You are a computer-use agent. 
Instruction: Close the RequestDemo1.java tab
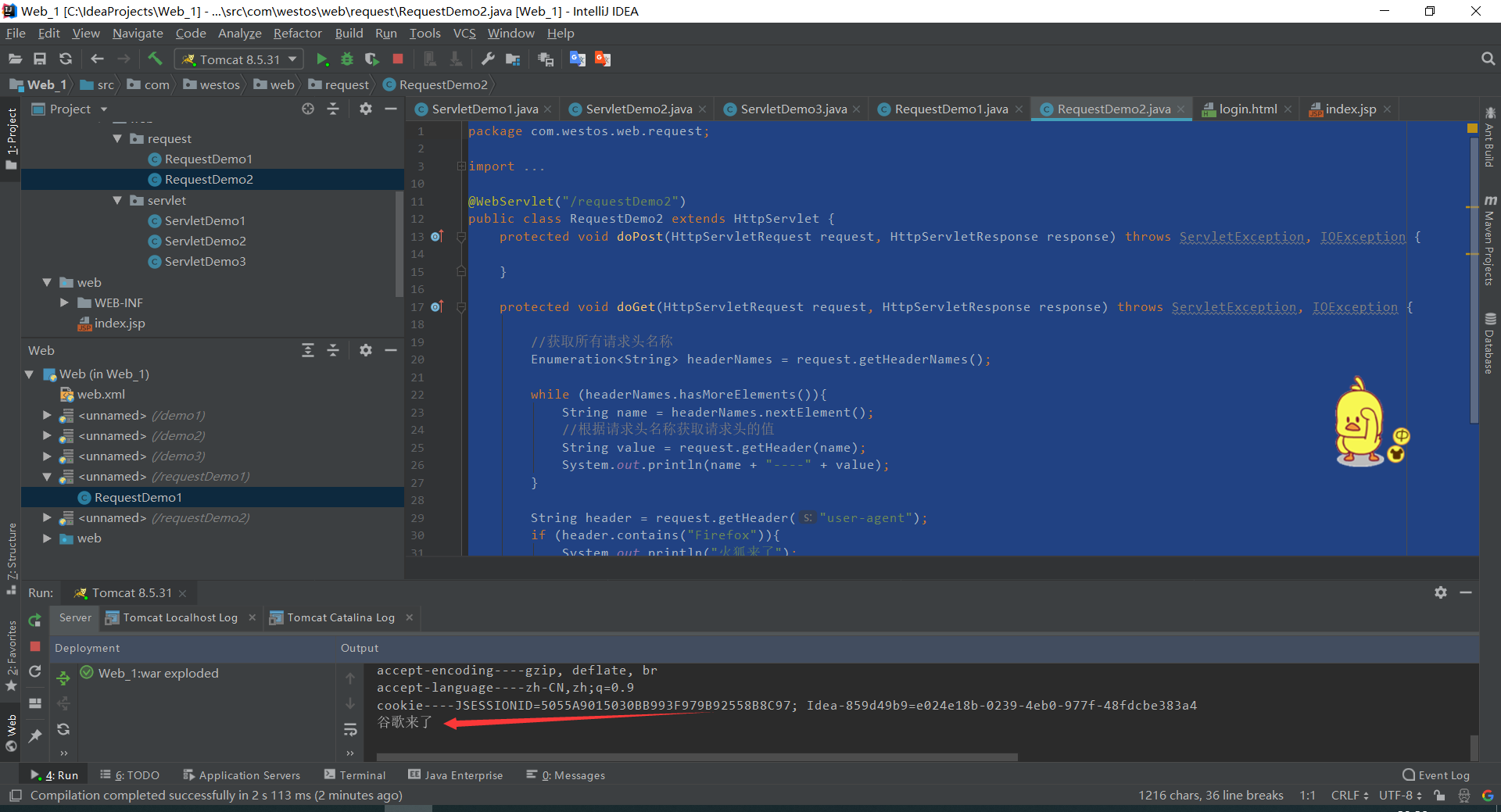[x=1019, y=109]
